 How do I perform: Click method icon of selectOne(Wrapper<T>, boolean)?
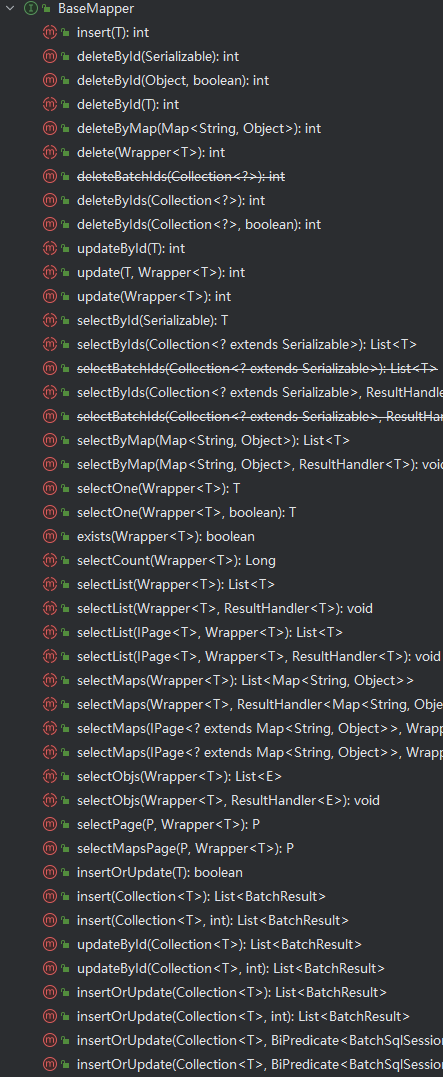(49, 512)
